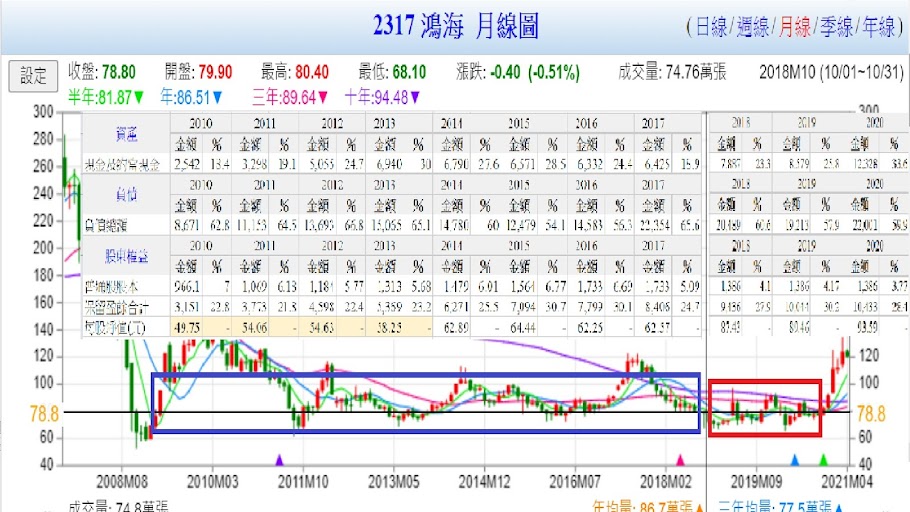Click the 2014M12 x-axis date label
The height and width of the screenshot is (512, 910).
(x=485, y=482)
